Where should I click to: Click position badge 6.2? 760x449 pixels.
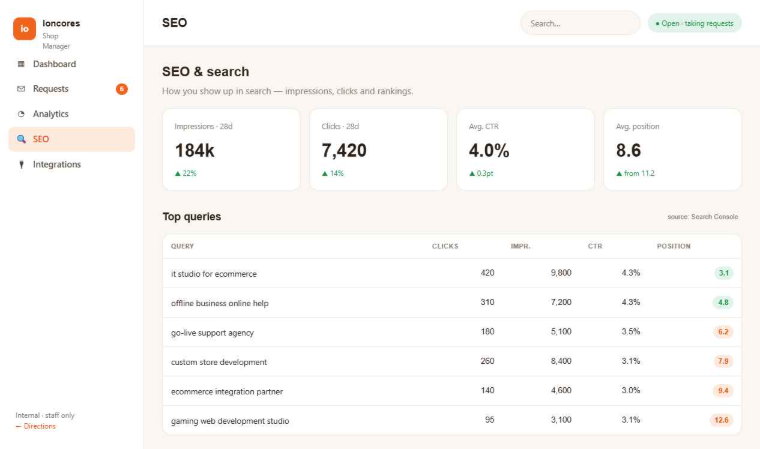[723, 332]
